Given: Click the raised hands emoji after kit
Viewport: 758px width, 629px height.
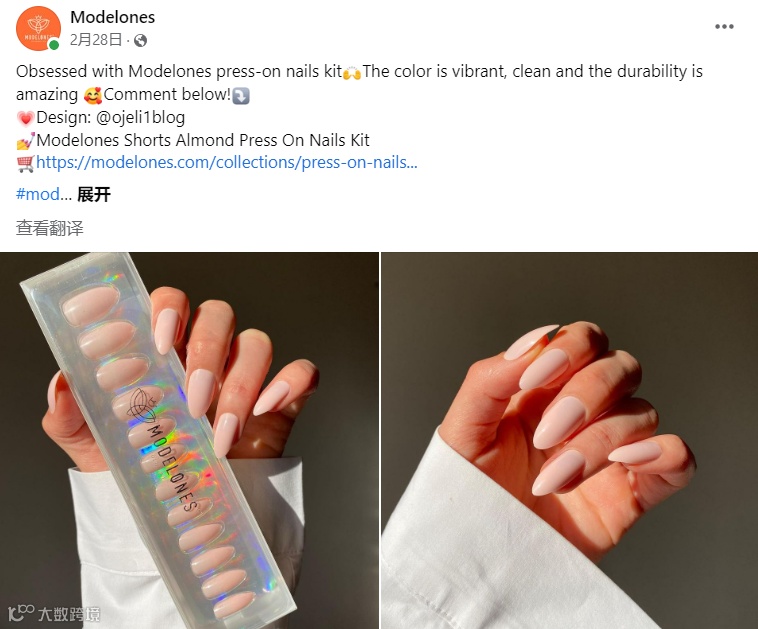Looking at the screenshot, I should coord(352,73).
